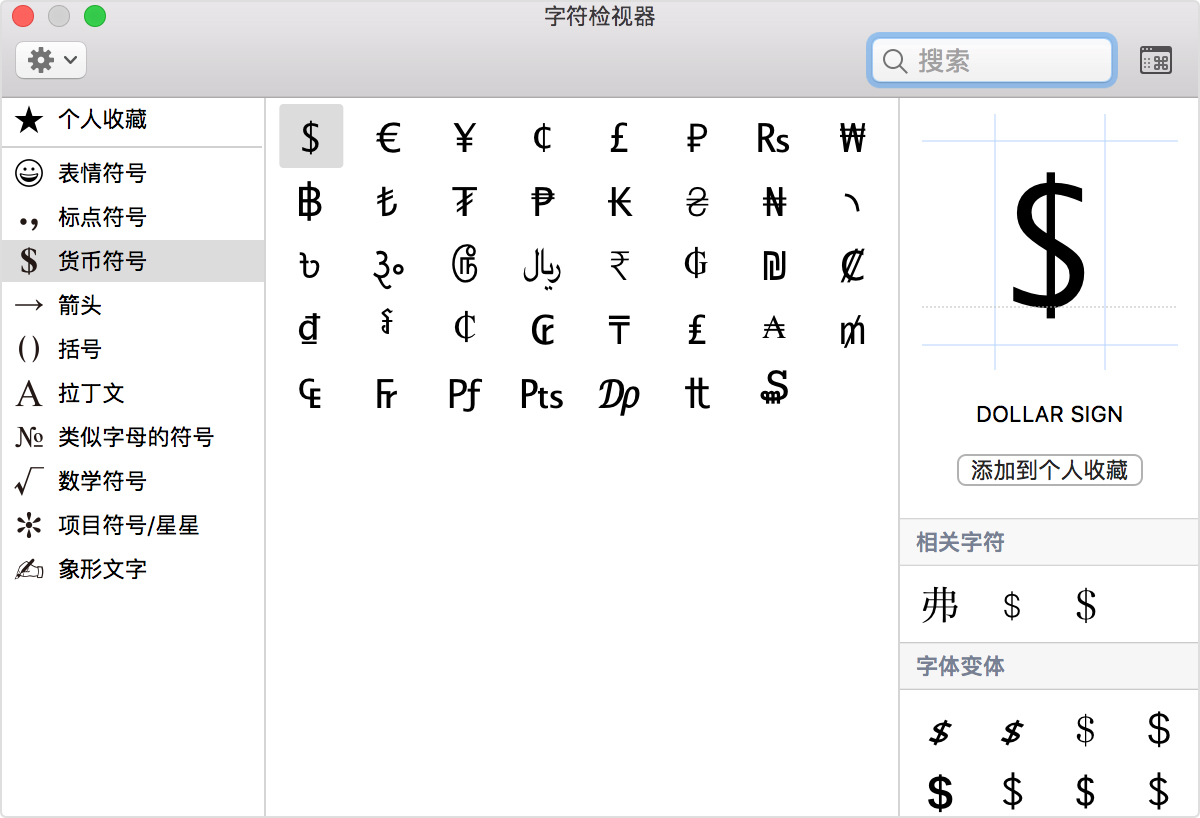
Task: Toggle compact view with top-right window icon
Action: pyautogui.click(x=1155, y=60)
